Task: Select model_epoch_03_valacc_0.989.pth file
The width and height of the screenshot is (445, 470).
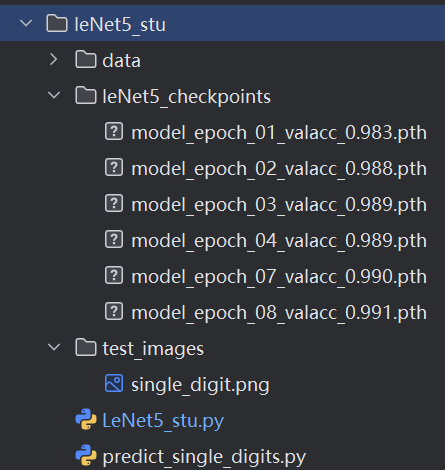Action: 279,204
